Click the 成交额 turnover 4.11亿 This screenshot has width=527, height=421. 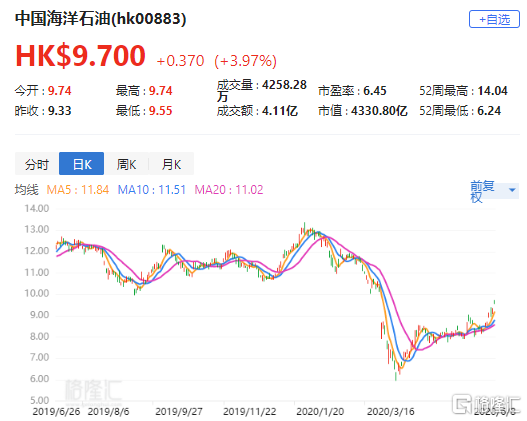coord(280,111)
